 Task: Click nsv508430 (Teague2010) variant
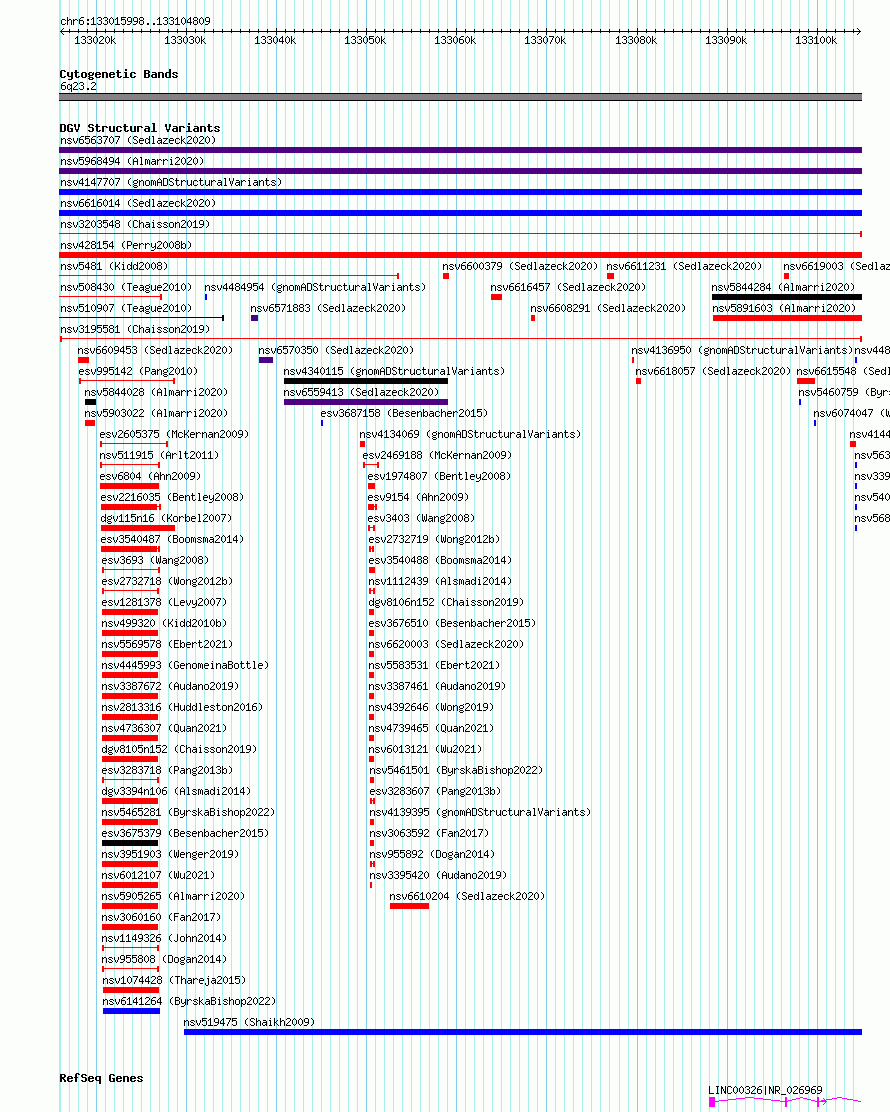click(126, 288)
